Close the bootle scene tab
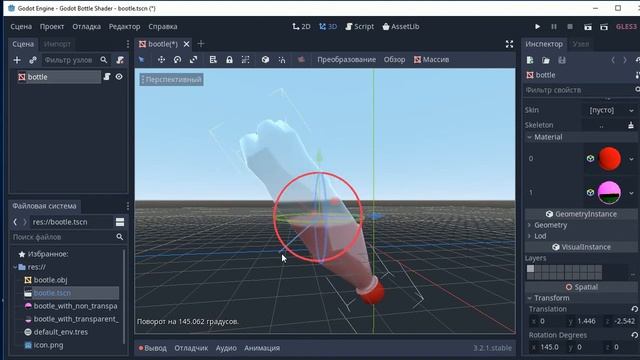Screen dimensions: 640x360 coord(186,44)
